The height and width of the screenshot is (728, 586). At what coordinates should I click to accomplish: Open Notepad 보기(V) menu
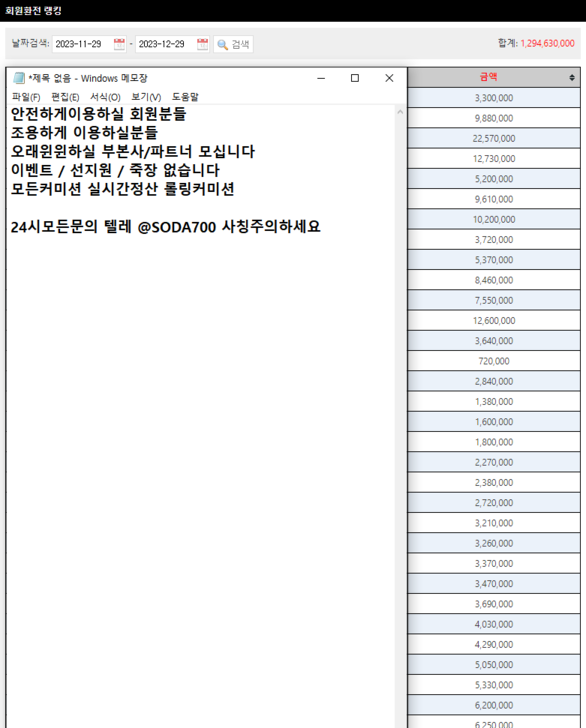point(146,97)
